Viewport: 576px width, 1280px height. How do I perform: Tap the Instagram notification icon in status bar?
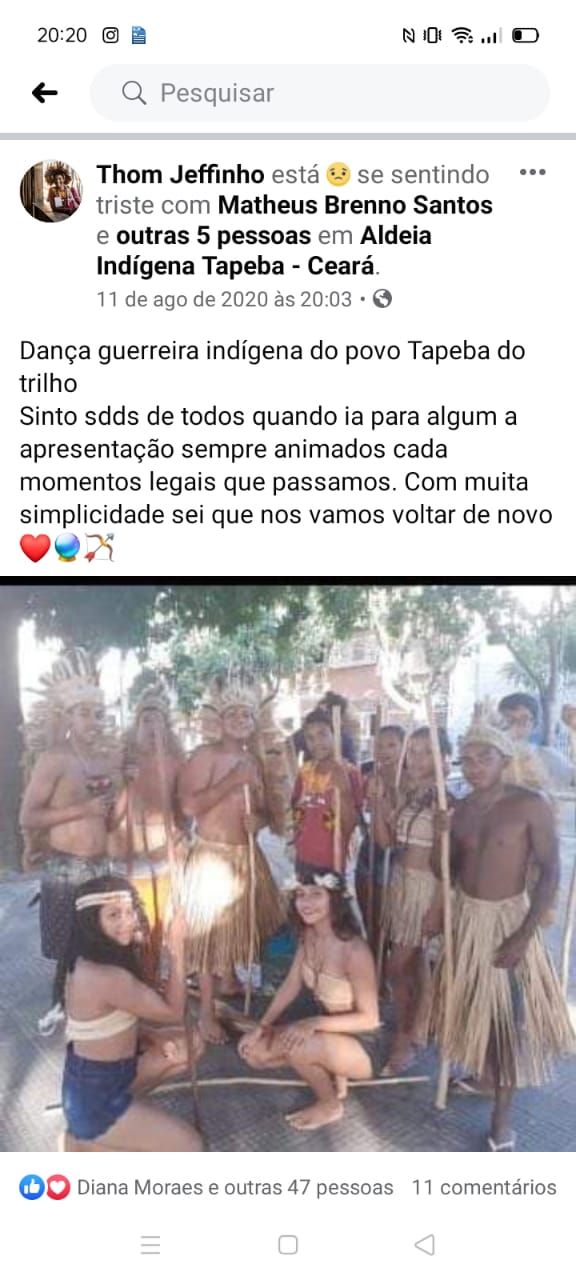pos(111,35)
